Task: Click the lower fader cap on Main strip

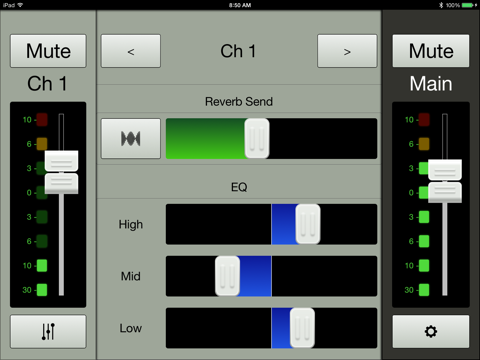Action: [445, 192]
